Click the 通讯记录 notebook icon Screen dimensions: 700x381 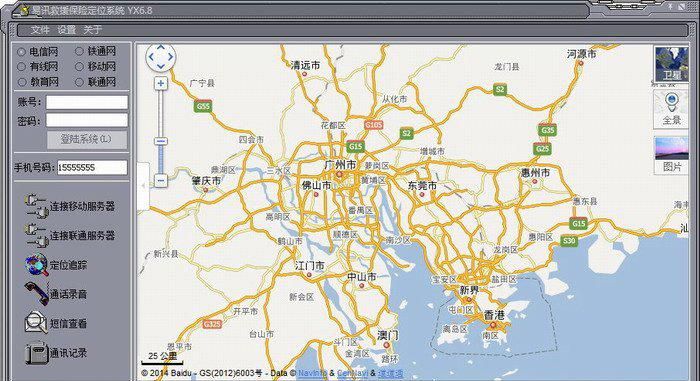(37, 353)
